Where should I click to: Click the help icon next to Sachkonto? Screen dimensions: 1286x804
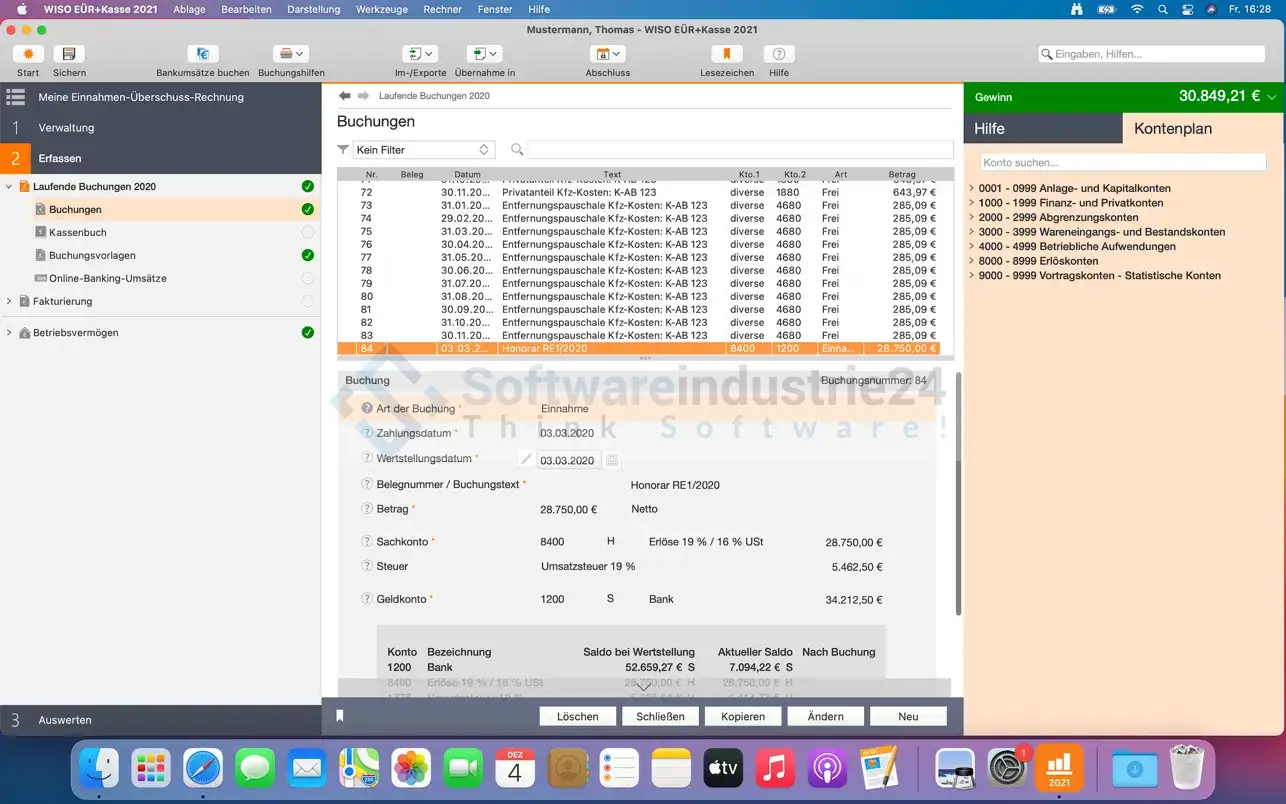(x=367, y=542)
